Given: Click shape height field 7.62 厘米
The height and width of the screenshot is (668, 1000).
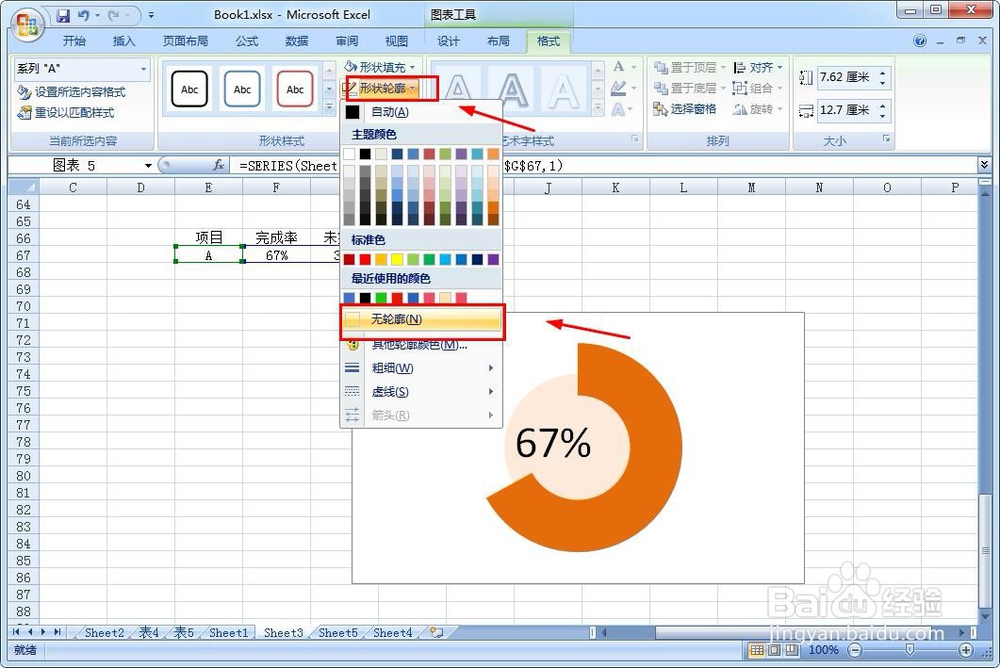Looking at the screenshot, I should coord(847,78).
